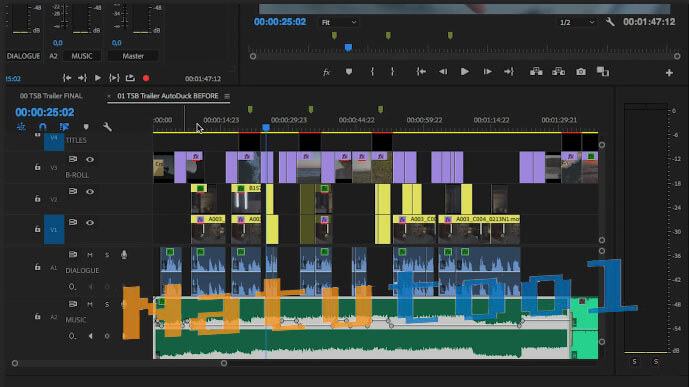Select the 01 TSB Trailer AutoDuck BEFORE tab

tap(167, 96)
